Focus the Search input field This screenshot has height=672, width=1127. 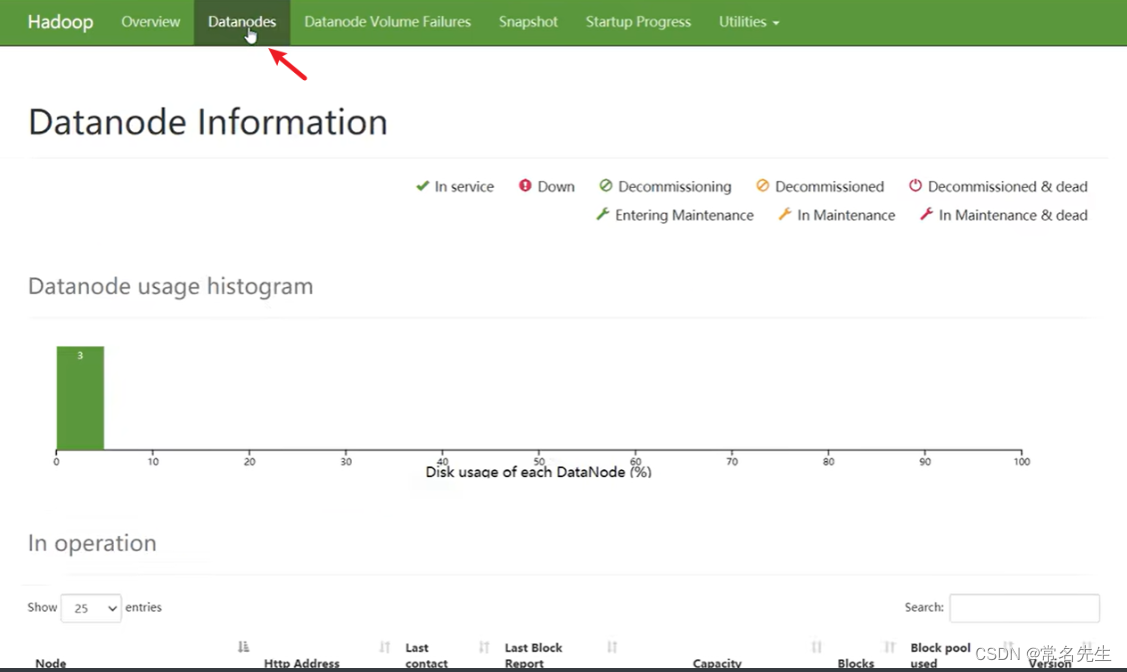click(1024, 608)
